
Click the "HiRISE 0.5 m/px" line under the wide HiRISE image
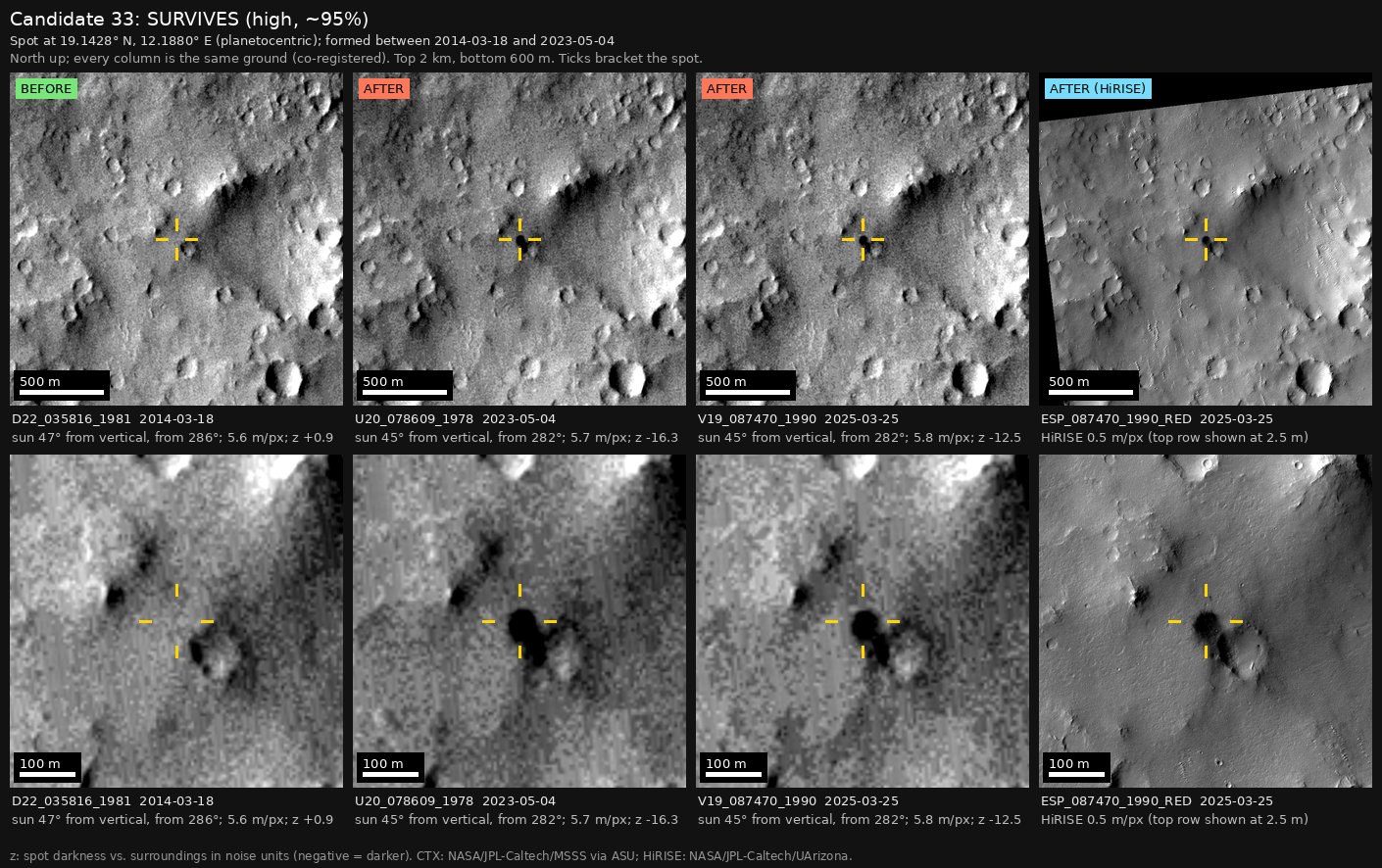tap(1174, 438)
